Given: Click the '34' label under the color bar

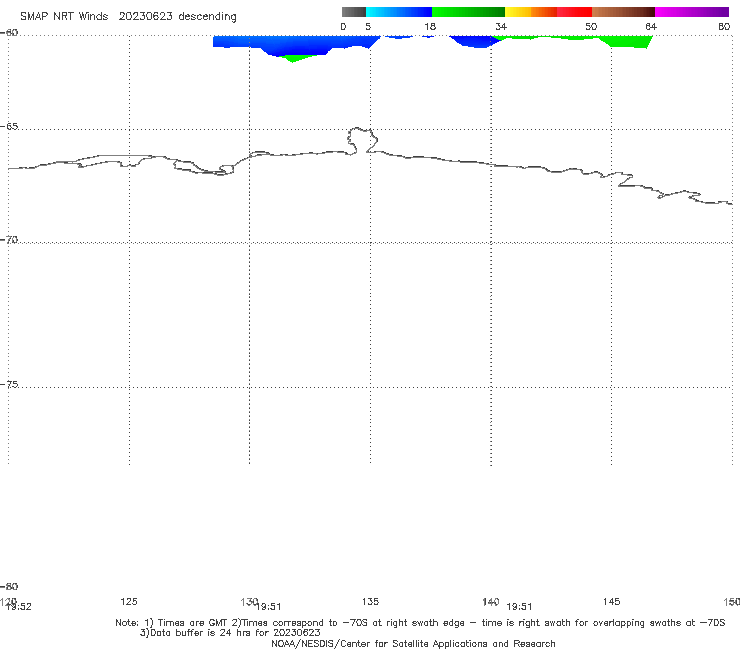Looking at the screenshot, I should (501, 27).
